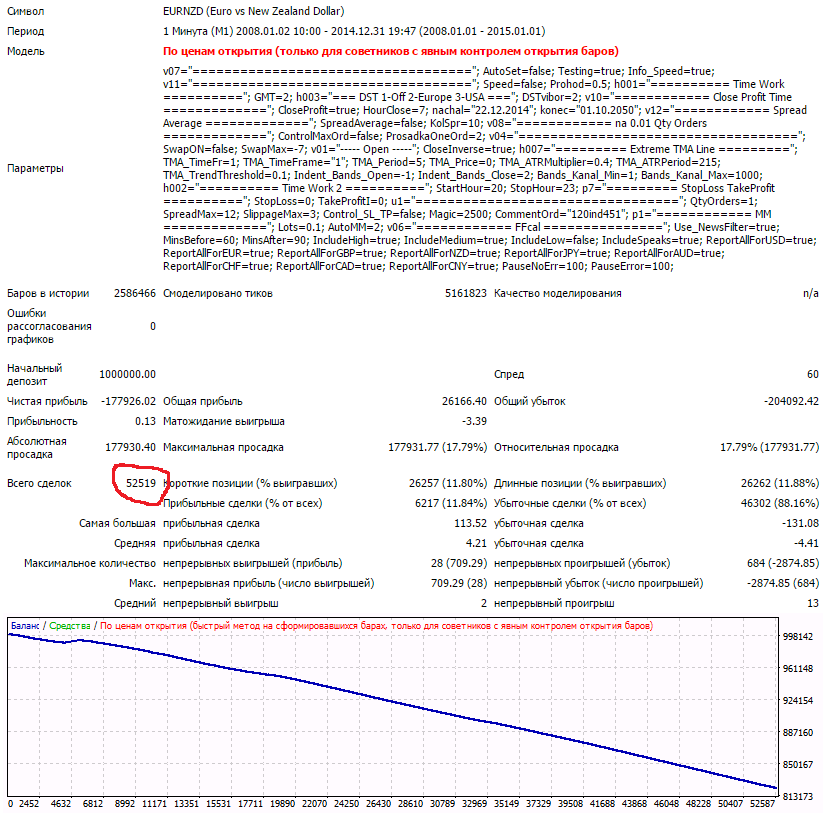830x813 pixels.
Task: Click bars in history value 2586466
Action: pos(135,293)
